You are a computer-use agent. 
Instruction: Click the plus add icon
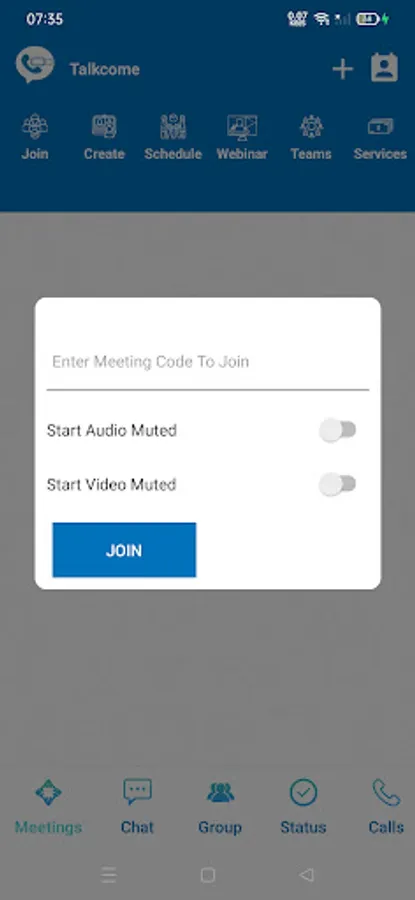tap(343, 69)
